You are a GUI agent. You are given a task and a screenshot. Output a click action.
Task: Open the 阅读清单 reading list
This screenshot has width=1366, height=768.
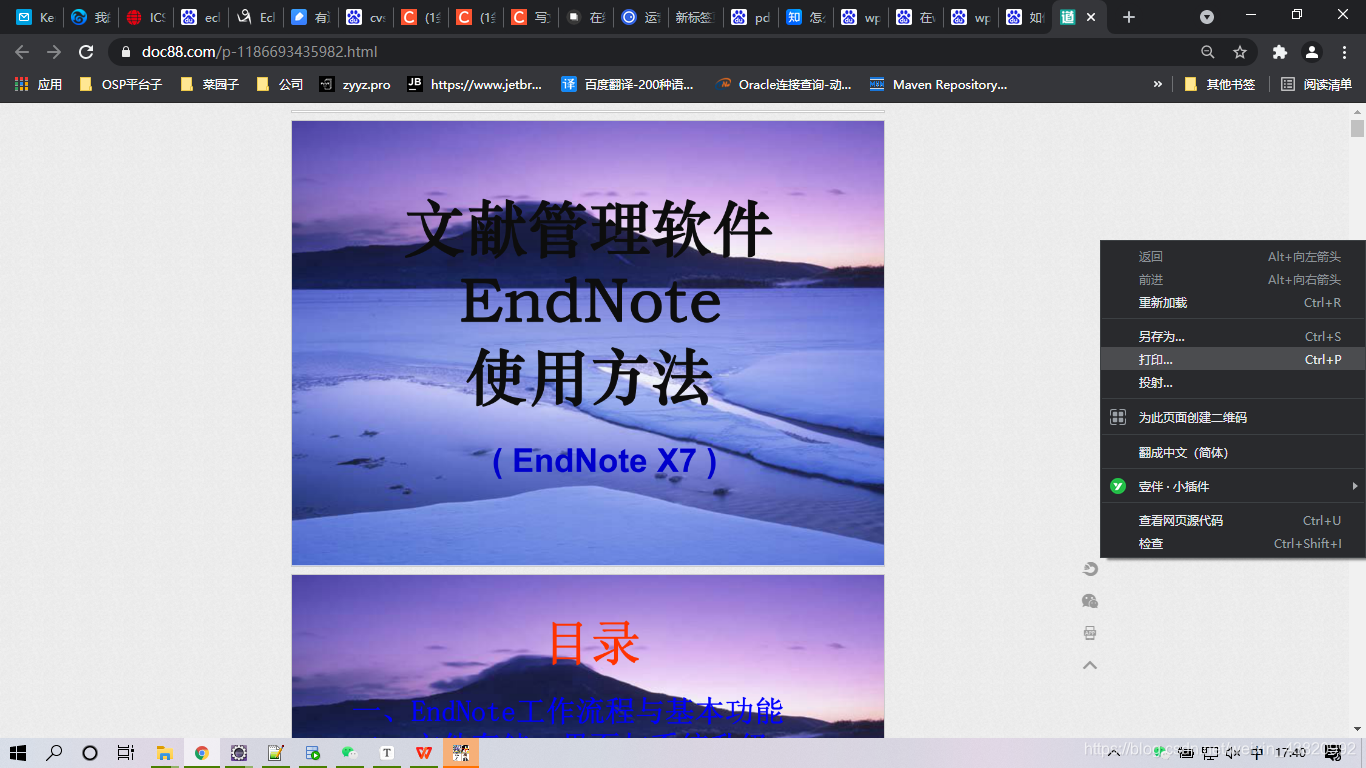(x=1317, y=85)
